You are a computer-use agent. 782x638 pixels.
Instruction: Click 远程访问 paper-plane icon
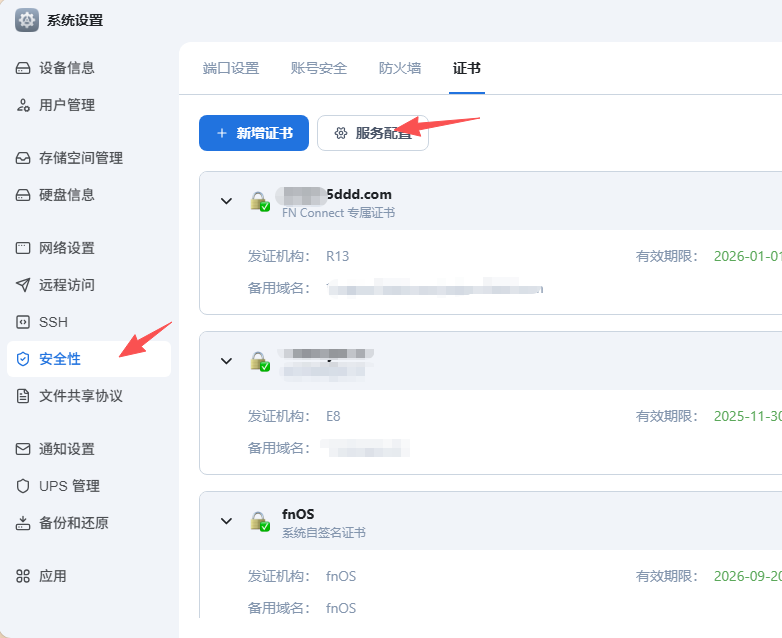pyautogui.click(x=23, y=285)
